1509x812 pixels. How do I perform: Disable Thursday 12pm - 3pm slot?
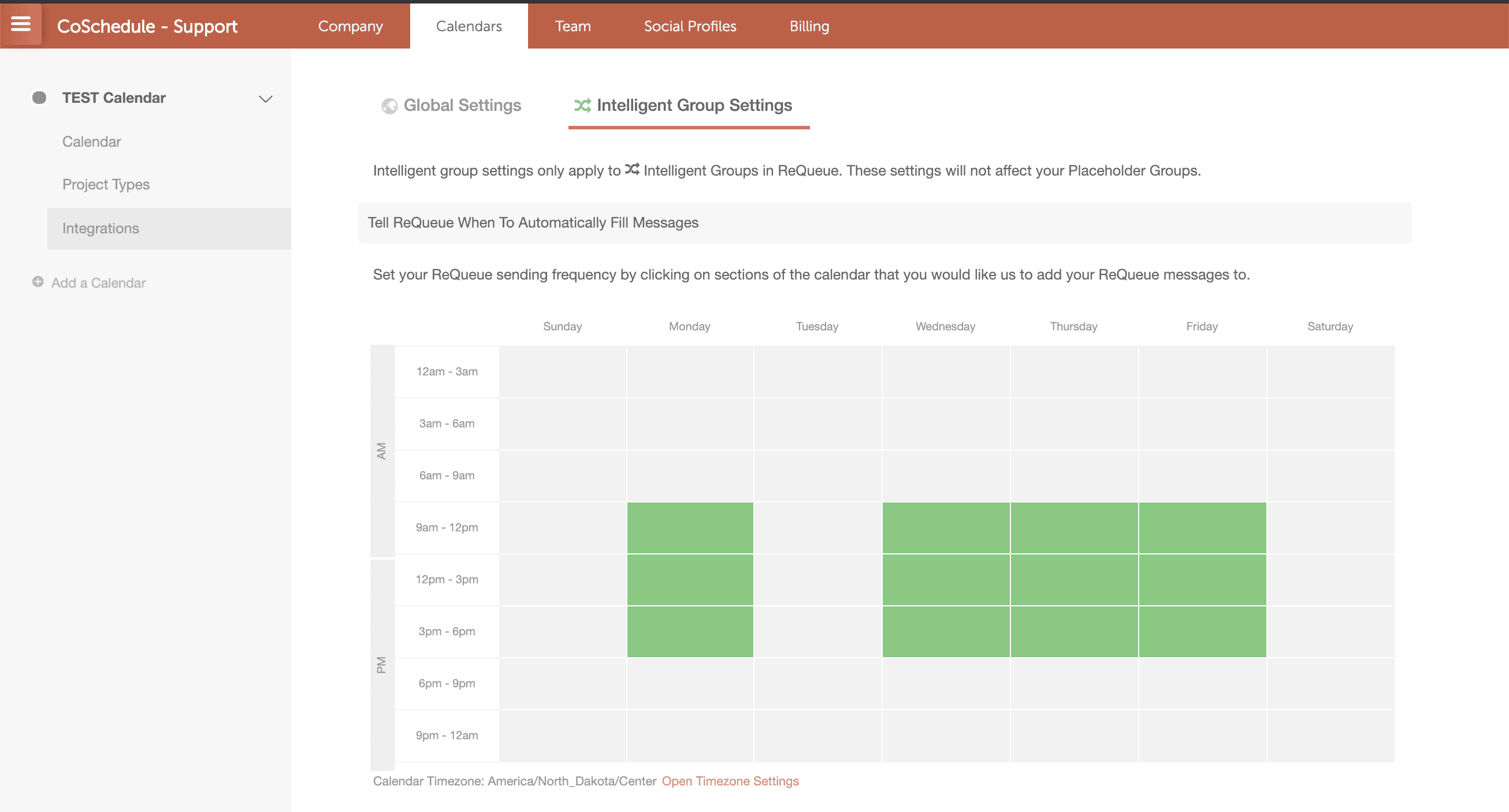(1075, 580)
